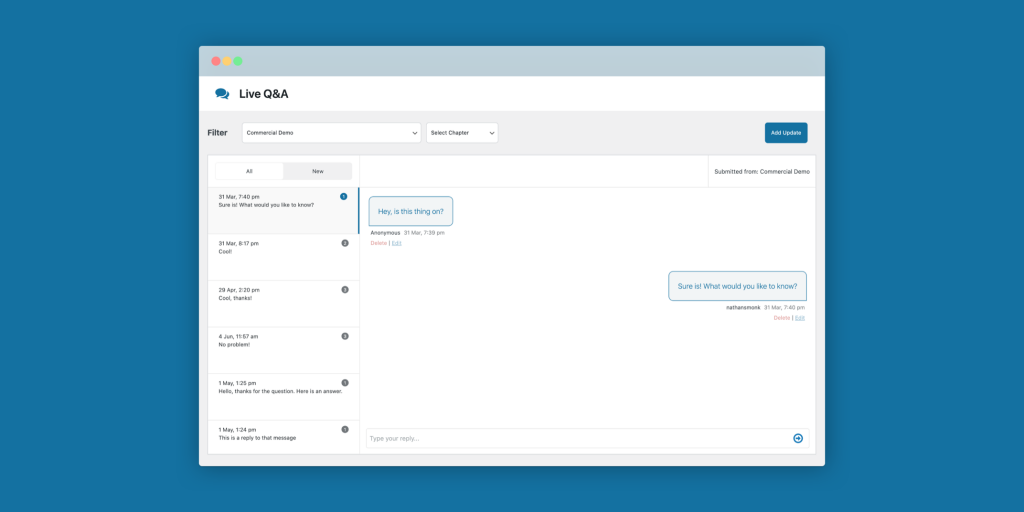Switch to the New tab
Viewport: 1024px width, 512px height.
click(317, 171)
